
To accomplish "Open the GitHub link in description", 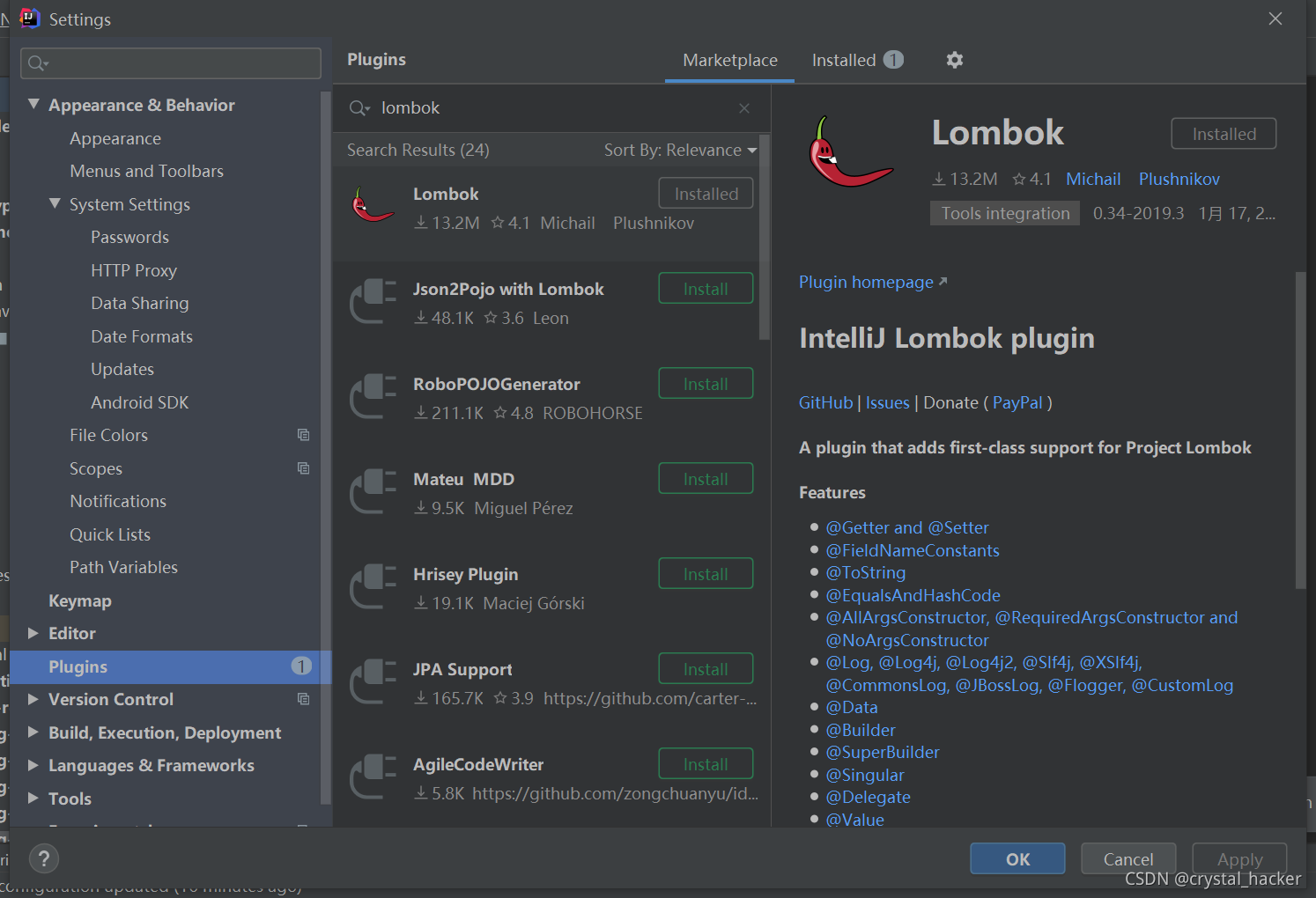I will pyautogui.click(x=825, y=403).
